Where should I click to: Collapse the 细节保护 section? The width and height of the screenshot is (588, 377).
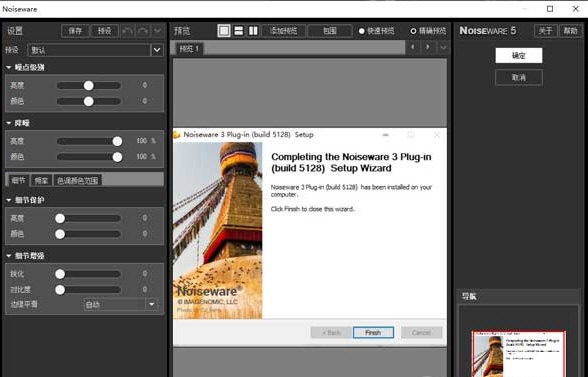click(9, 200)
